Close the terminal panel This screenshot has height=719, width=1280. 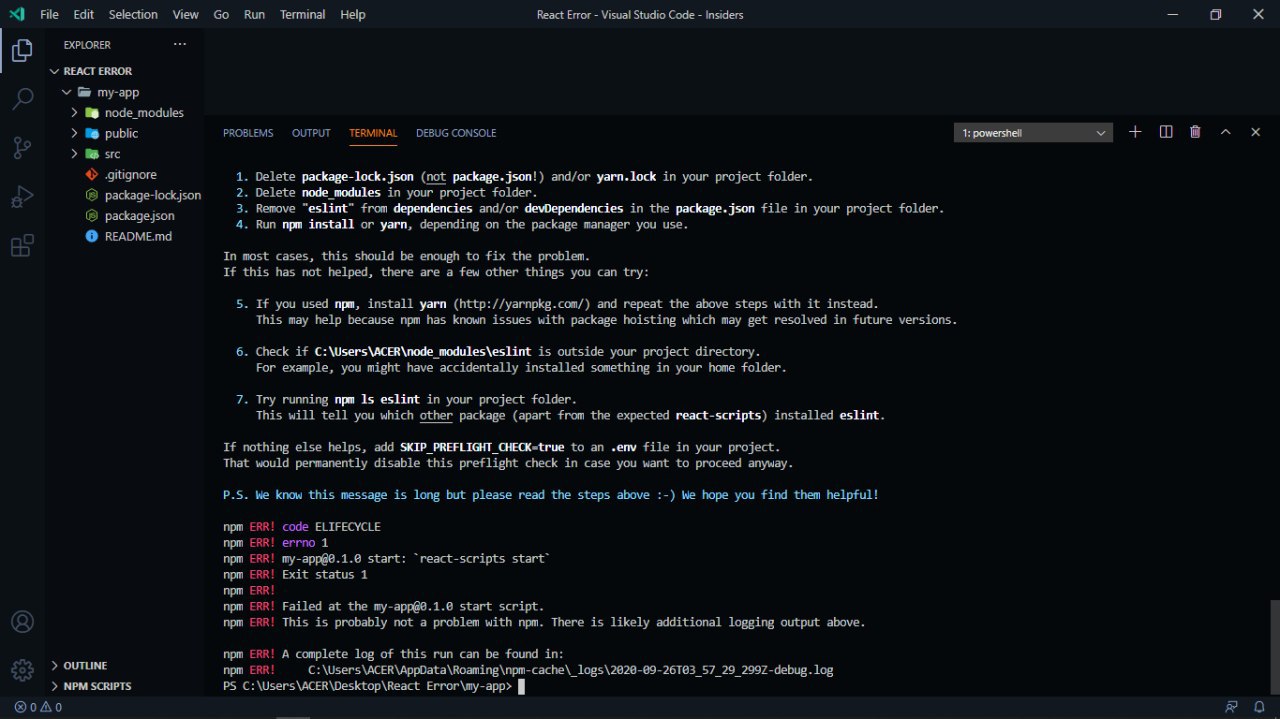pos(1255,132)
